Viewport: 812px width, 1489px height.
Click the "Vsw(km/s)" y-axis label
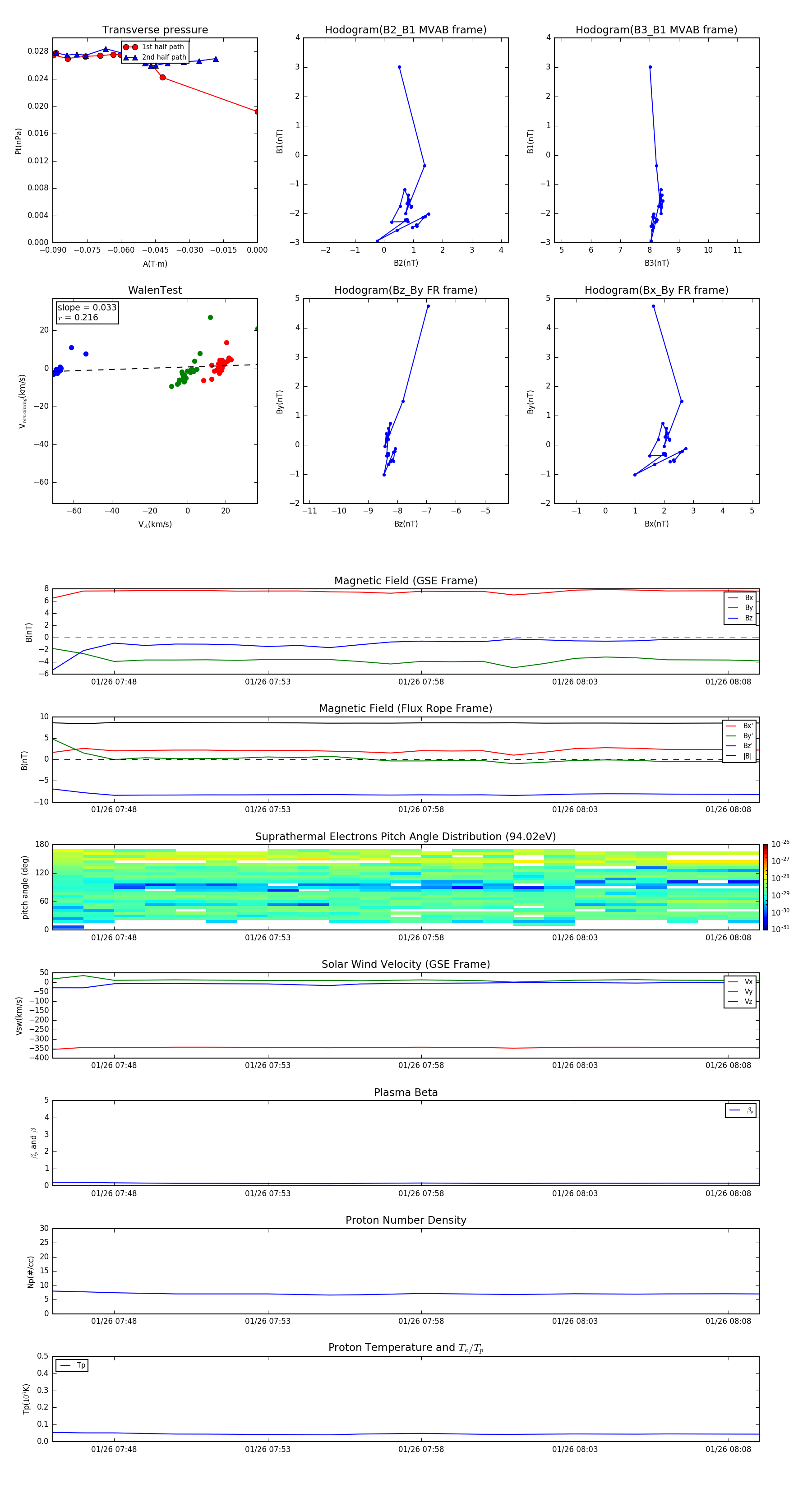[18, 1016]
